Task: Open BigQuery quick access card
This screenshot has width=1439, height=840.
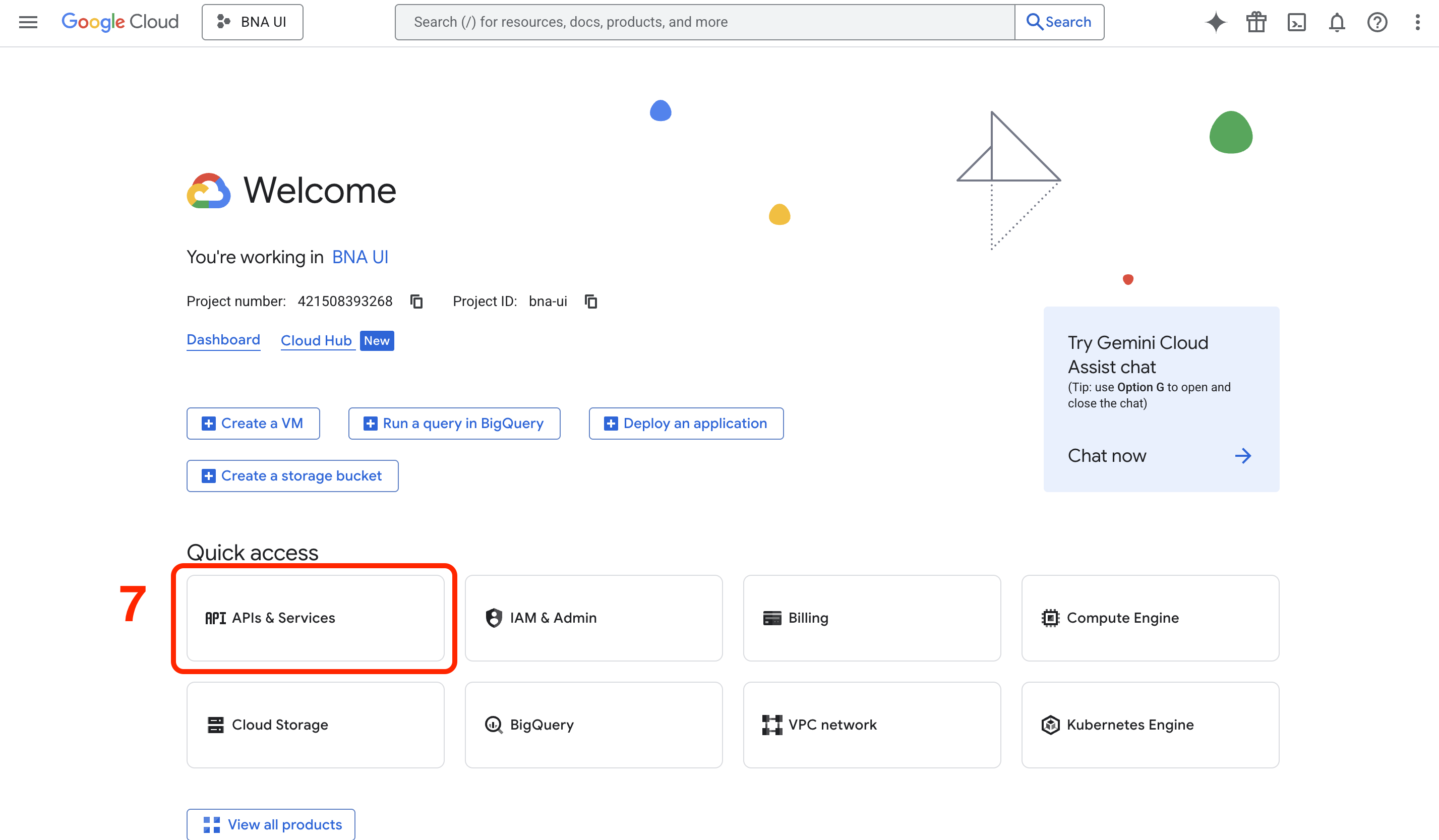Action: point(593,725)
